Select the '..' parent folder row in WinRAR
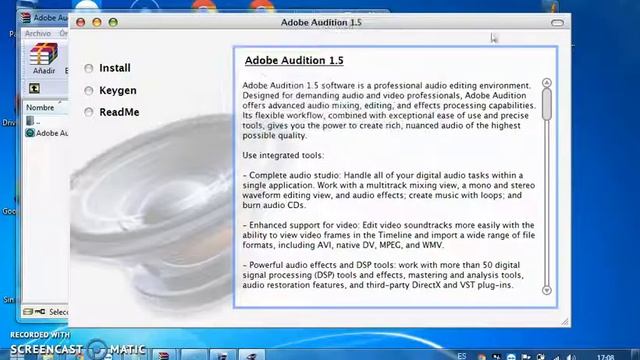Image resolution: width=640 pixels, height=360 pixels. click(46, 121)
